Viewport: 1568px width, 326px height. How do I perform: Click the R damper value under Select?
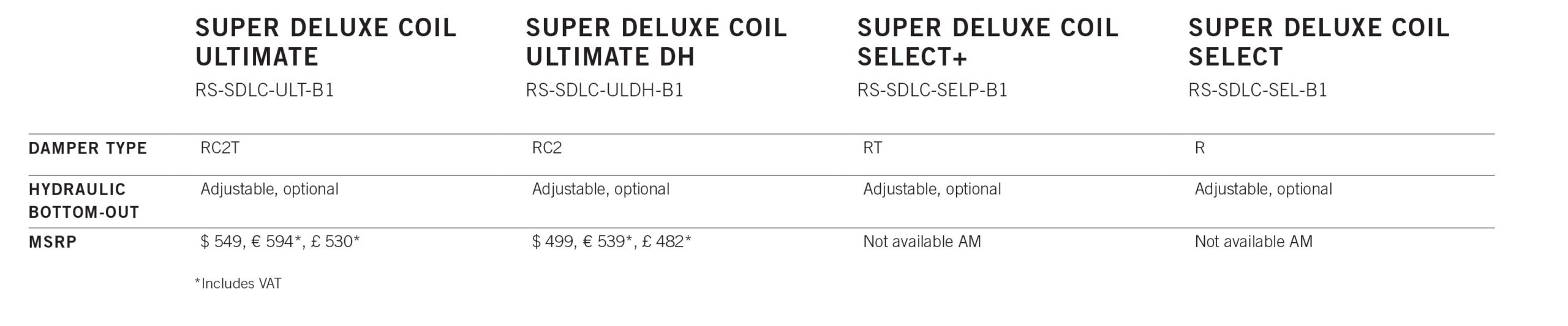pyautogui.click(x=1199, y=148)
